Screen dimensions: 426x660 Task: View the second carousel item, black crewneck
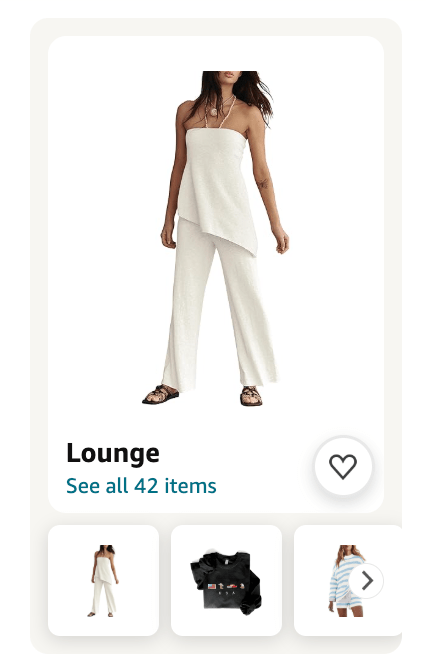click(x=226, y=580)
